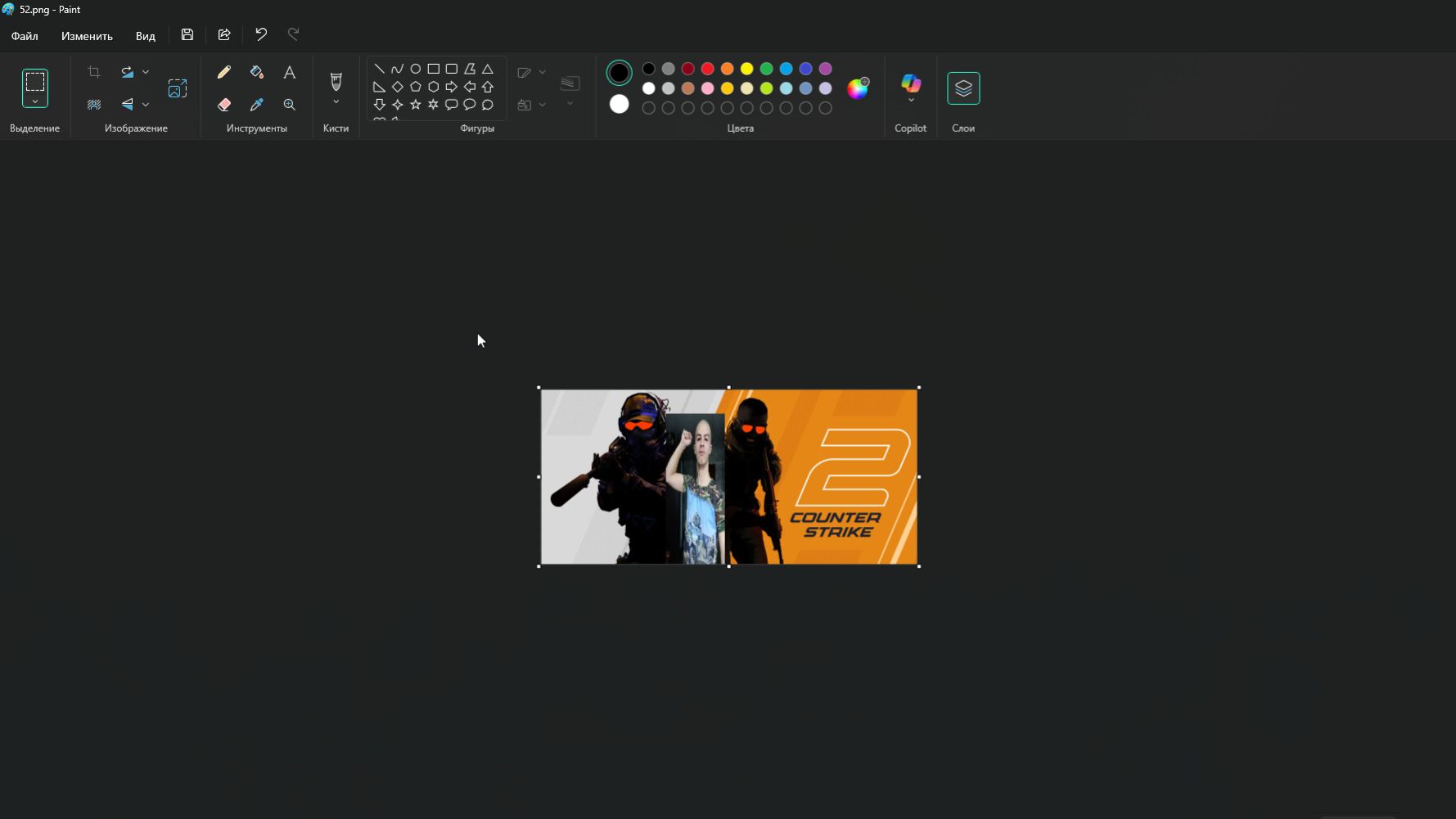Select the Fill bucket tool
The height and width of the screenshot is (819, 1456).
point(256,72)
